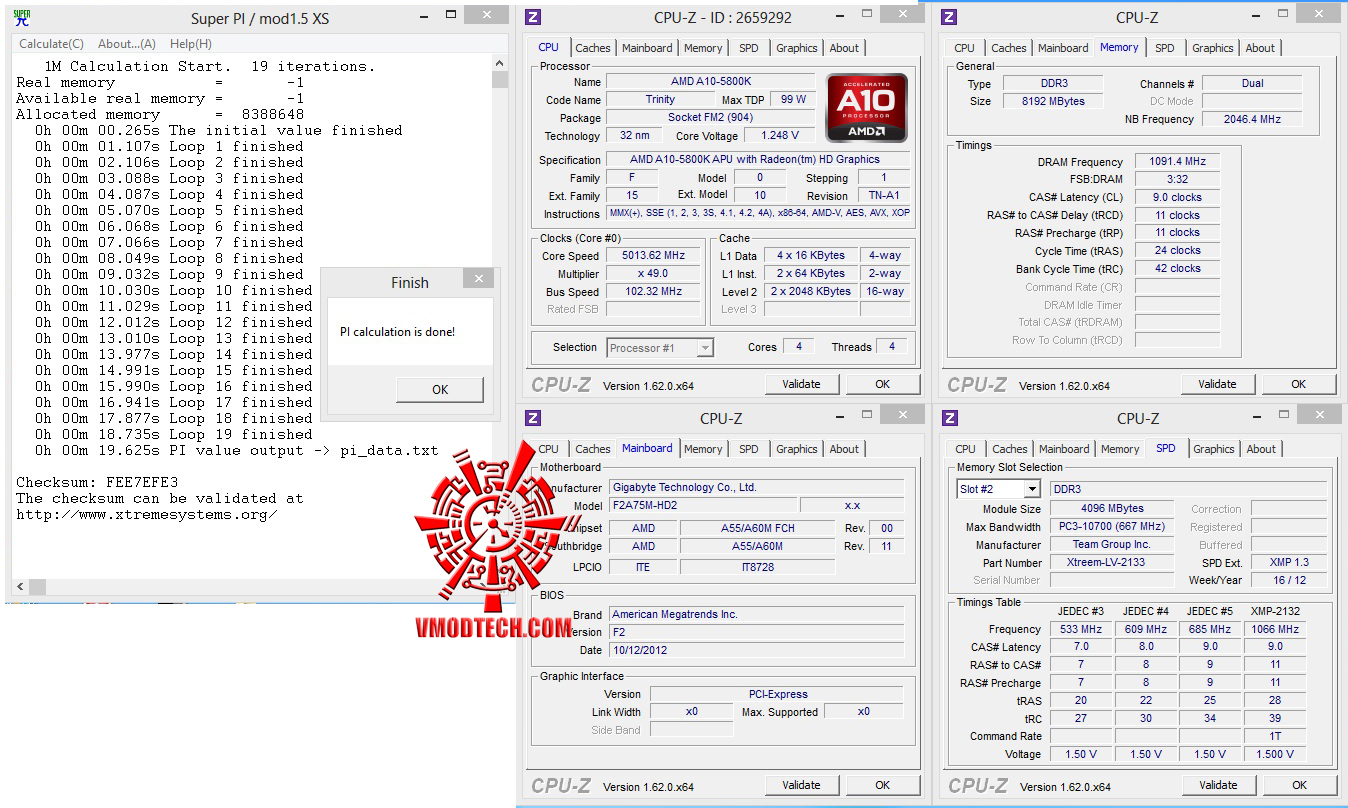Image resolution: width=1348 pixels, height=808 pixels.
Task: Click the Super PI horizontal scrollbar left arrow
Action: click(x=22, y=587)
